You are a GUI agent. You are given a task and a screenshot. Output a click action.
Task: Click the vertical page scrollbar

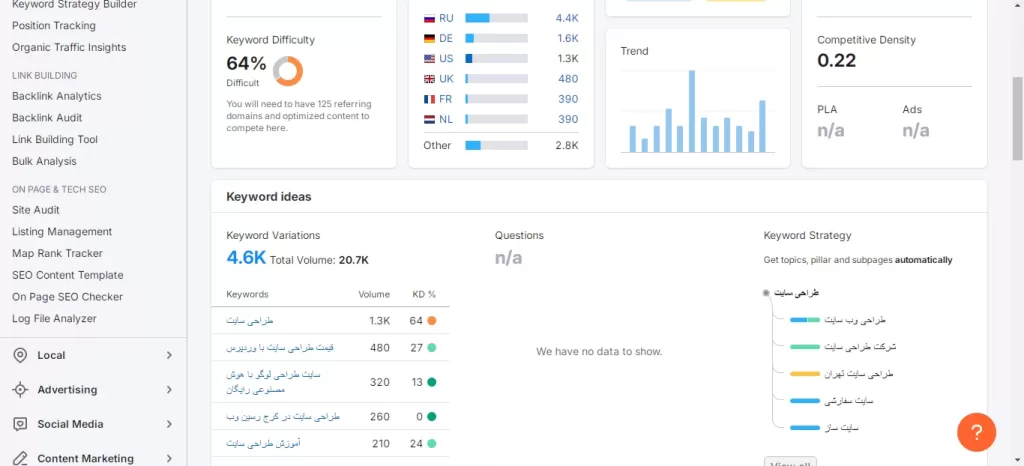1017,80
